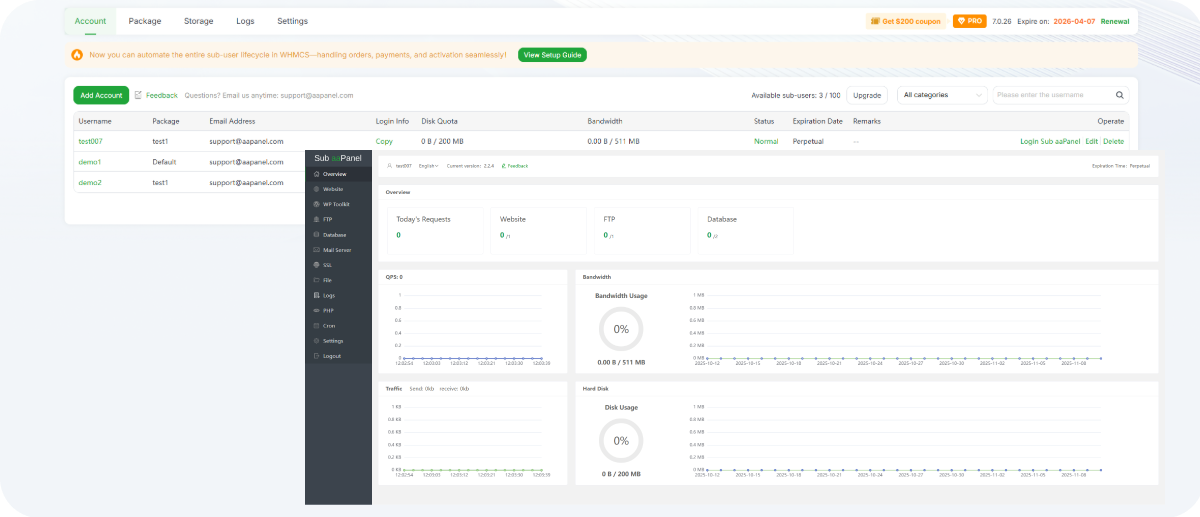This screenshot has height=517, width=1200.
Task: Click the Logout icon in the sidebar
Action: (x=317, y=356)
